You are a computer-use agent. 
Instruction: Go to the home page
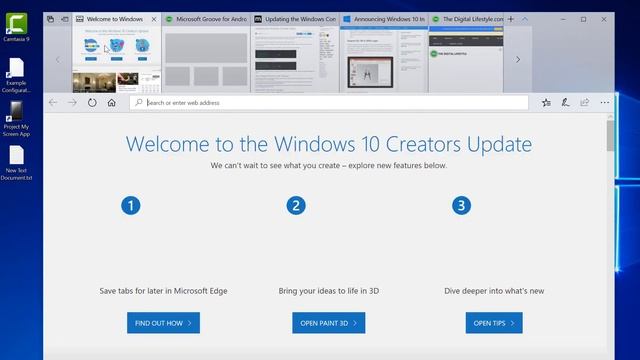coord(111,102)
